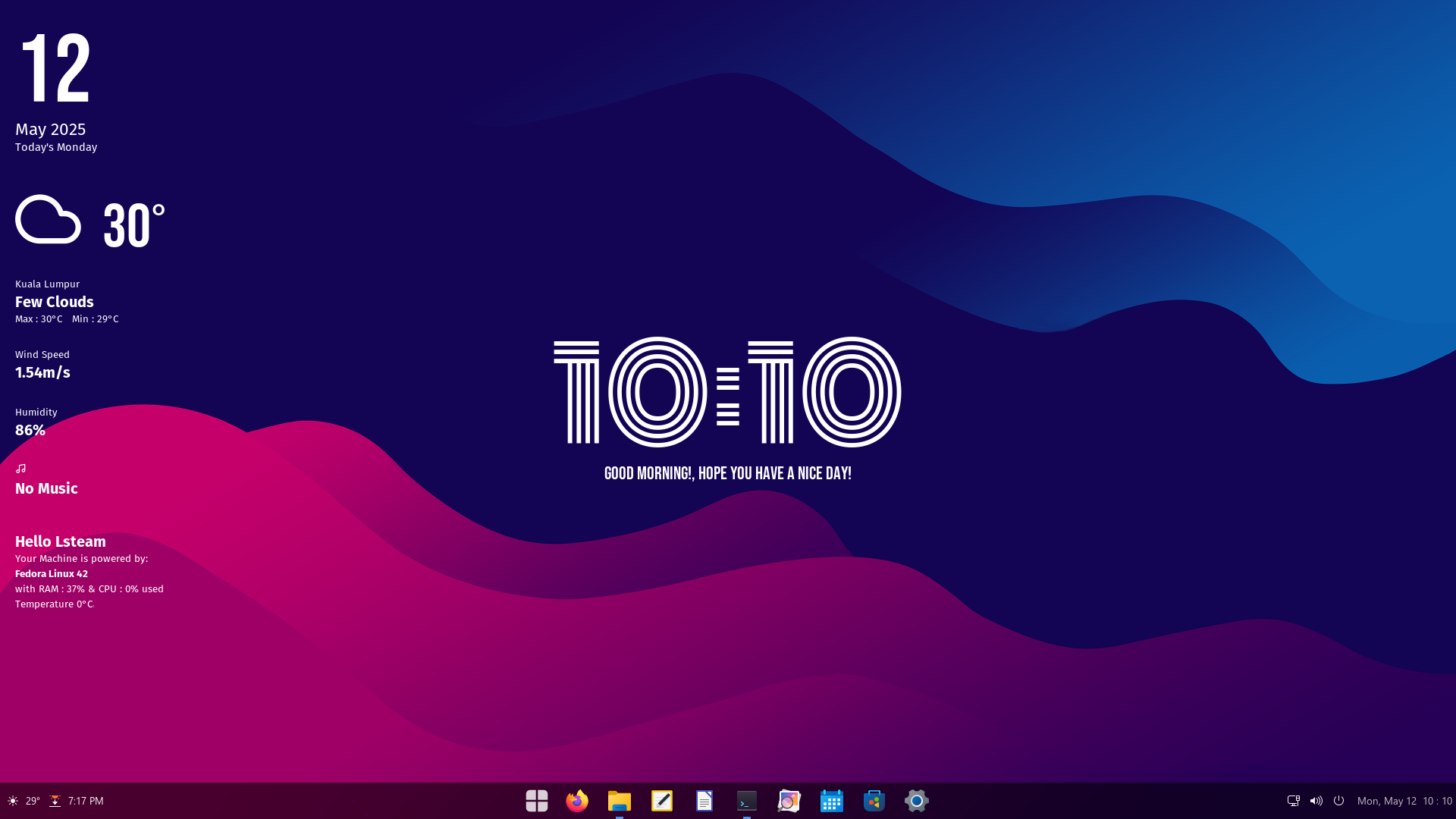This screenshot has height=819, width=1456.
Task: Open the Terminal from the dock
Action: (747, 801)
